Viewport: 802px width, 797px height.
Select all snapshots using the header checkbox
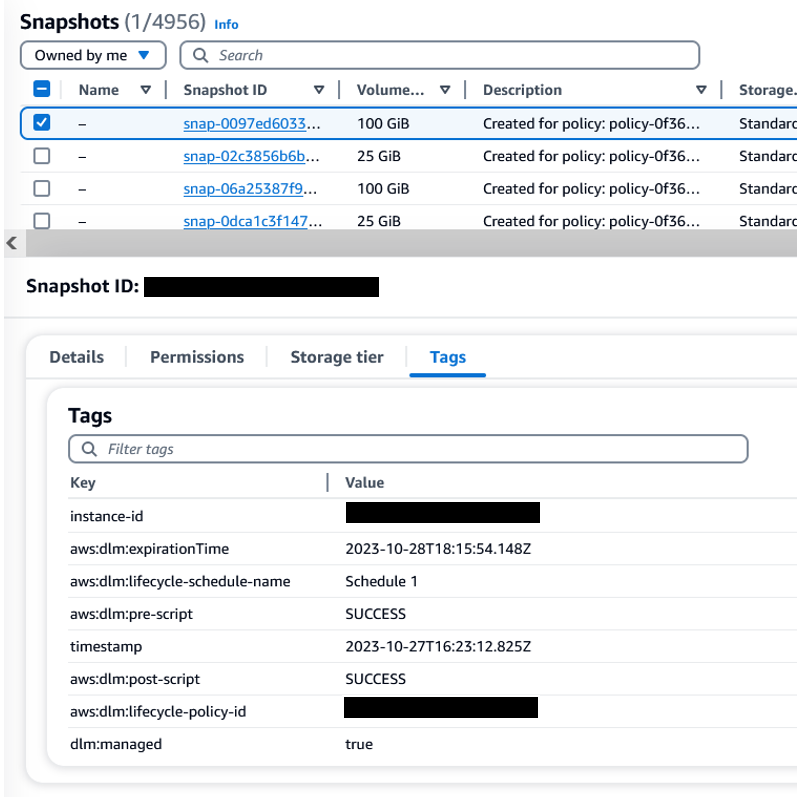pos(41,89)
